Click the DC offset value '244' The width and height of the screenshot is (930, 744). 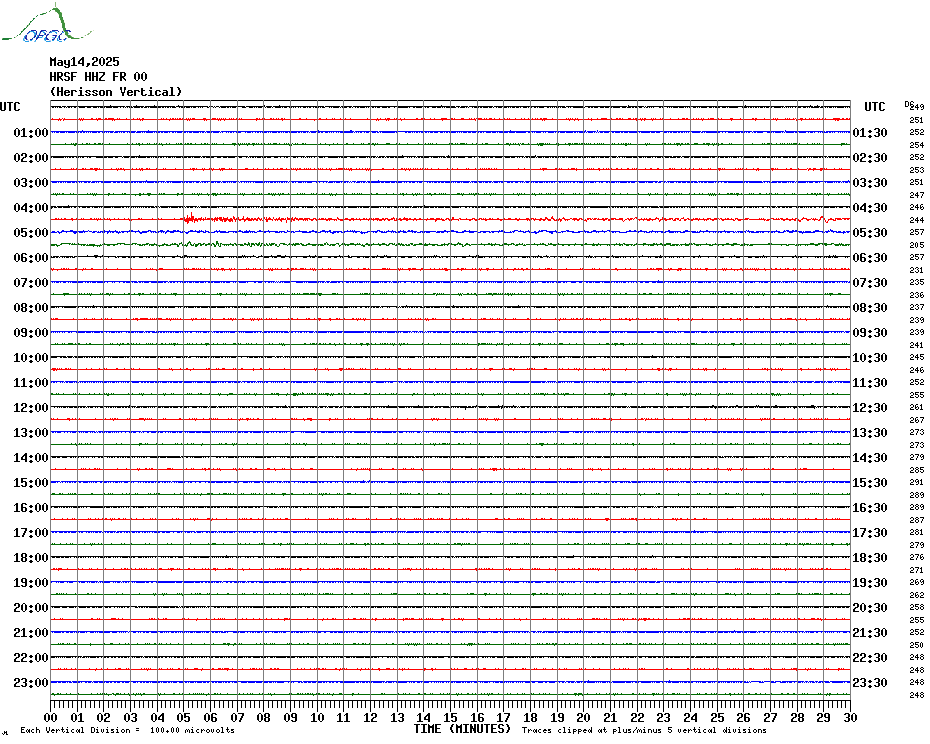point(916,220)
